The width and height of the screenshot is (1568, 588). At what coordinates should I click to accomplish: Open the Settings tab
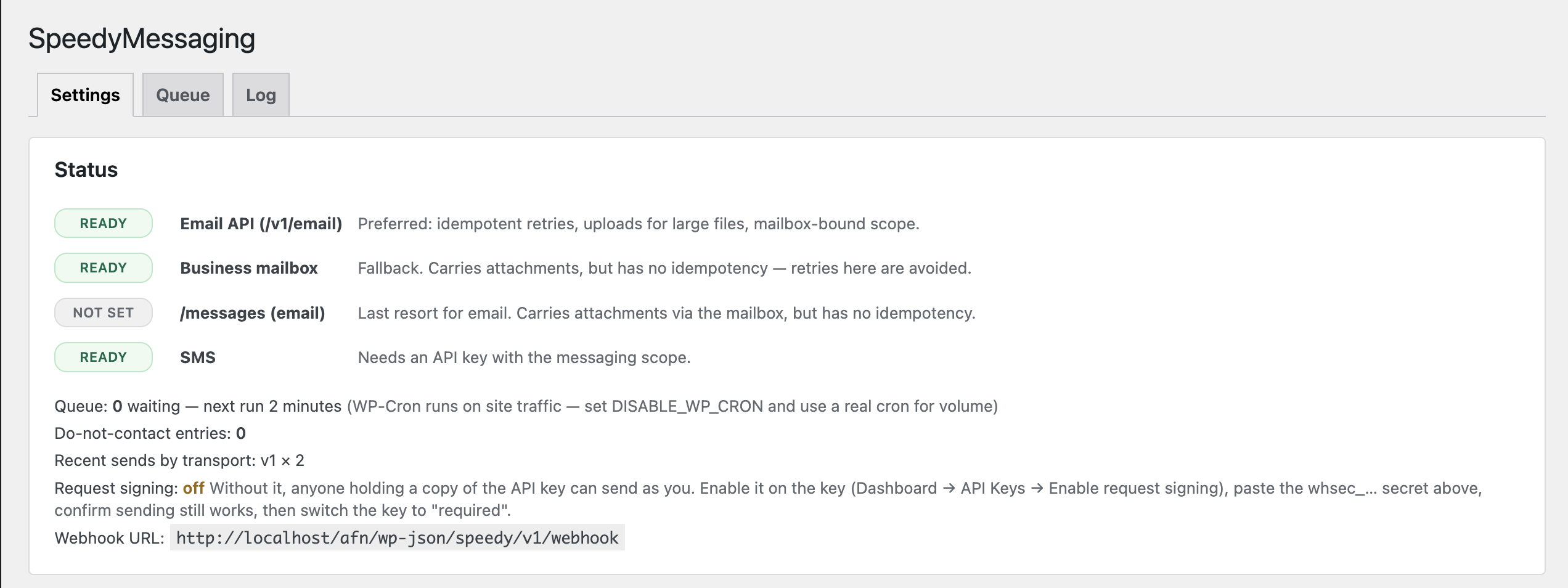coord(85,95)
